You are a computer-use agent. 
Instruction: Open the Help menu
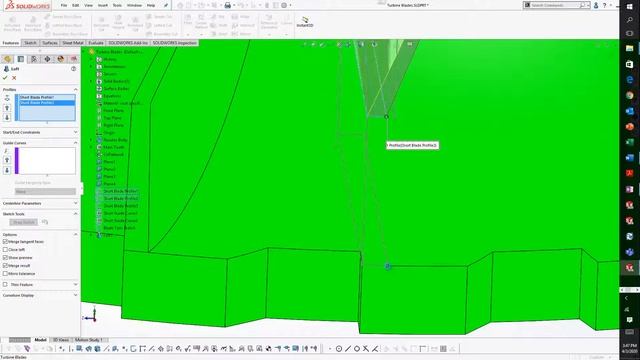[151, 5]
